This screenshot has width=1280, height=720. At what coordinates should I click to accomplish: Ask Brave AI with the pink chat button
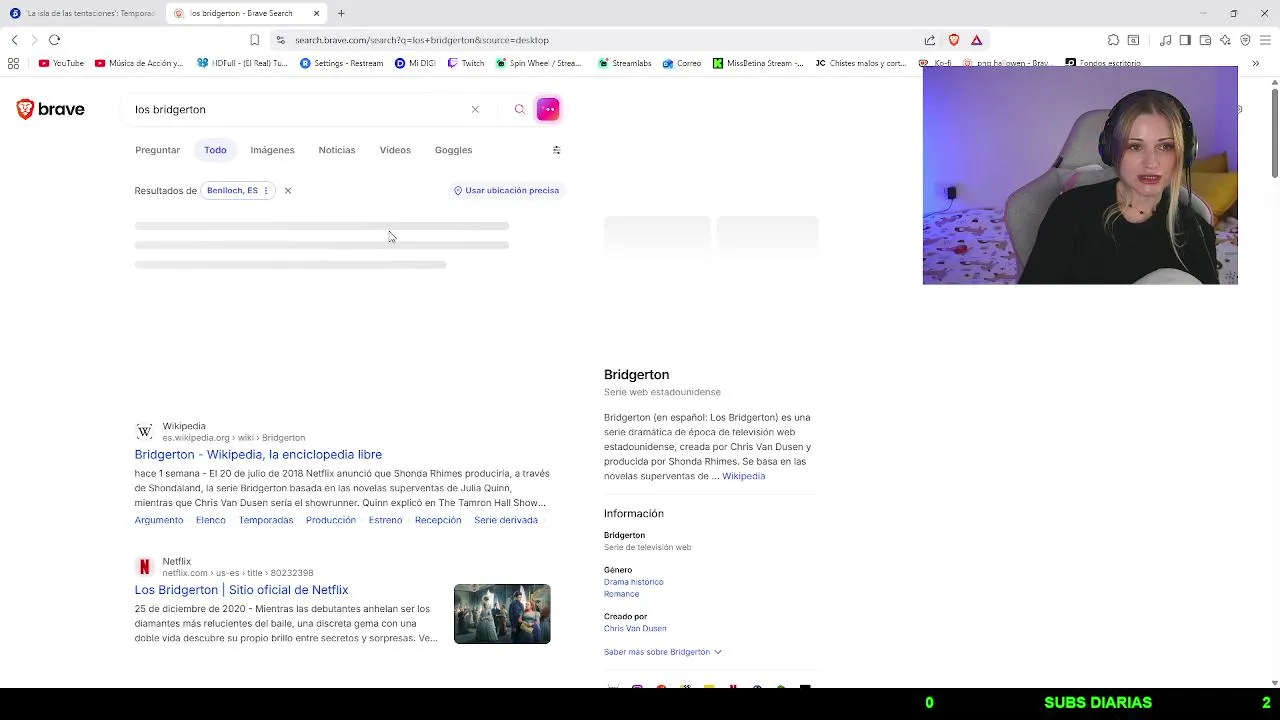[x=548, y=109]
